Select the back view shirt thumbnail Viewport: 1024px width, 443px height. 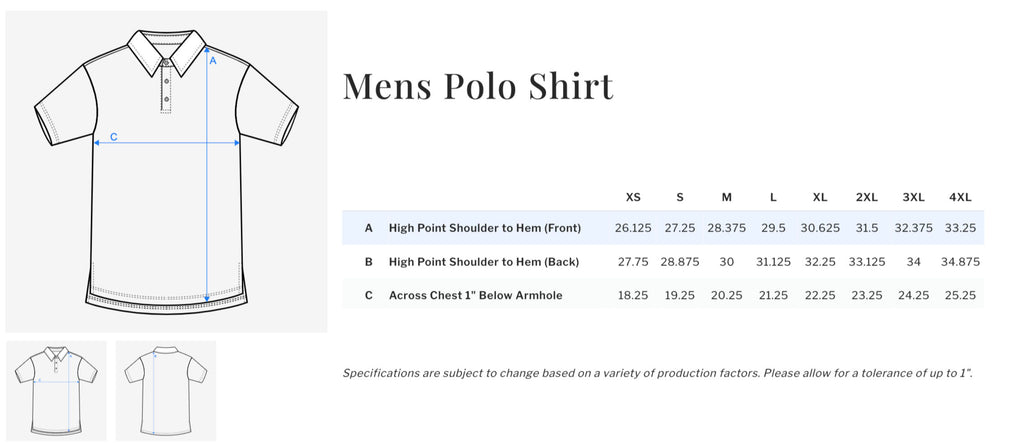point(166,391)
